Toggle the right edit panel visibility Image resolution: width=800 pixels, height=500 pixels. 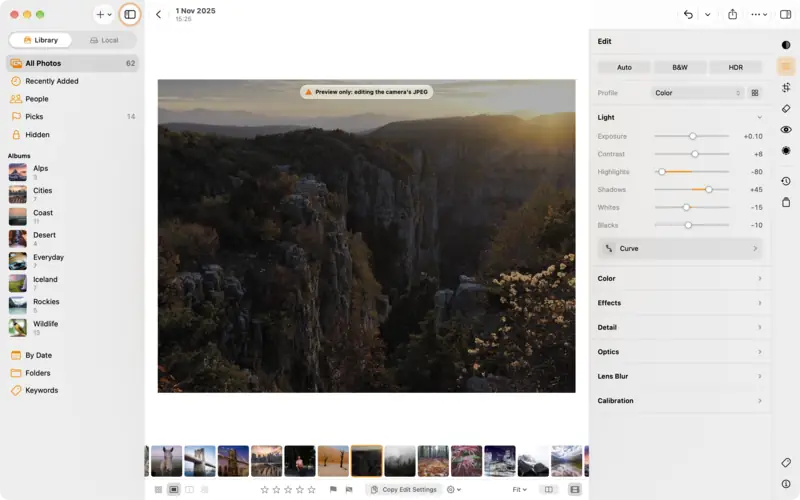pyautogui.click(x=785, y=14)
